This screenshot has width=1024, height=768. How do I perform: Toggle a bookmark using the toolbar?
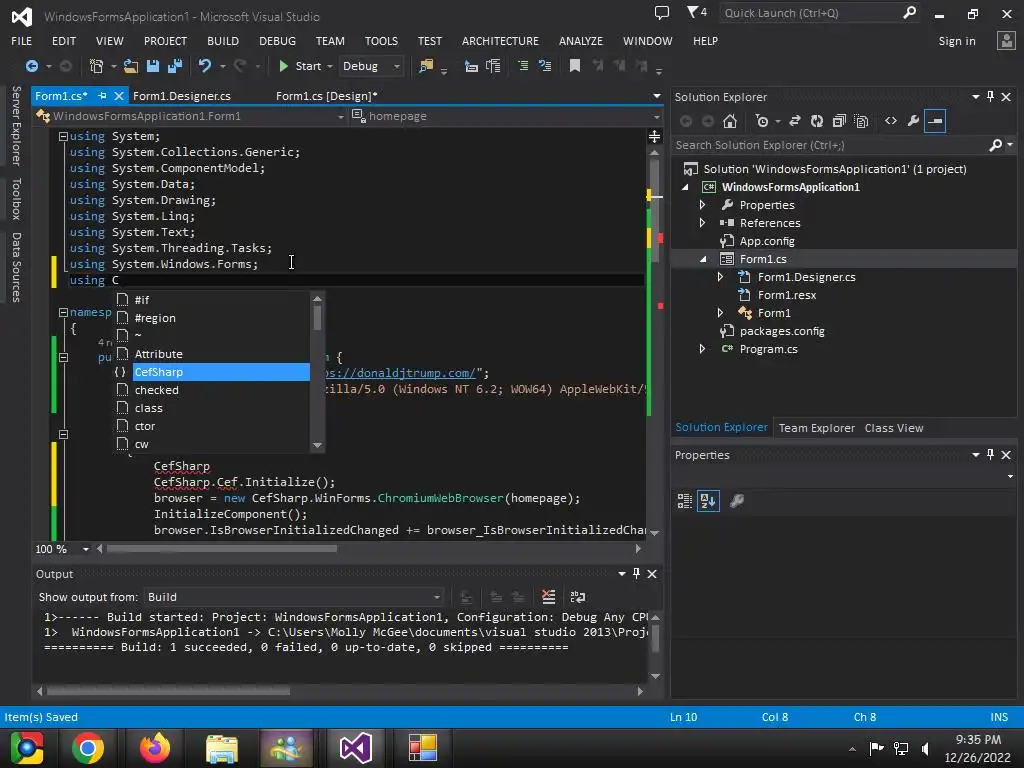point(575,66)
